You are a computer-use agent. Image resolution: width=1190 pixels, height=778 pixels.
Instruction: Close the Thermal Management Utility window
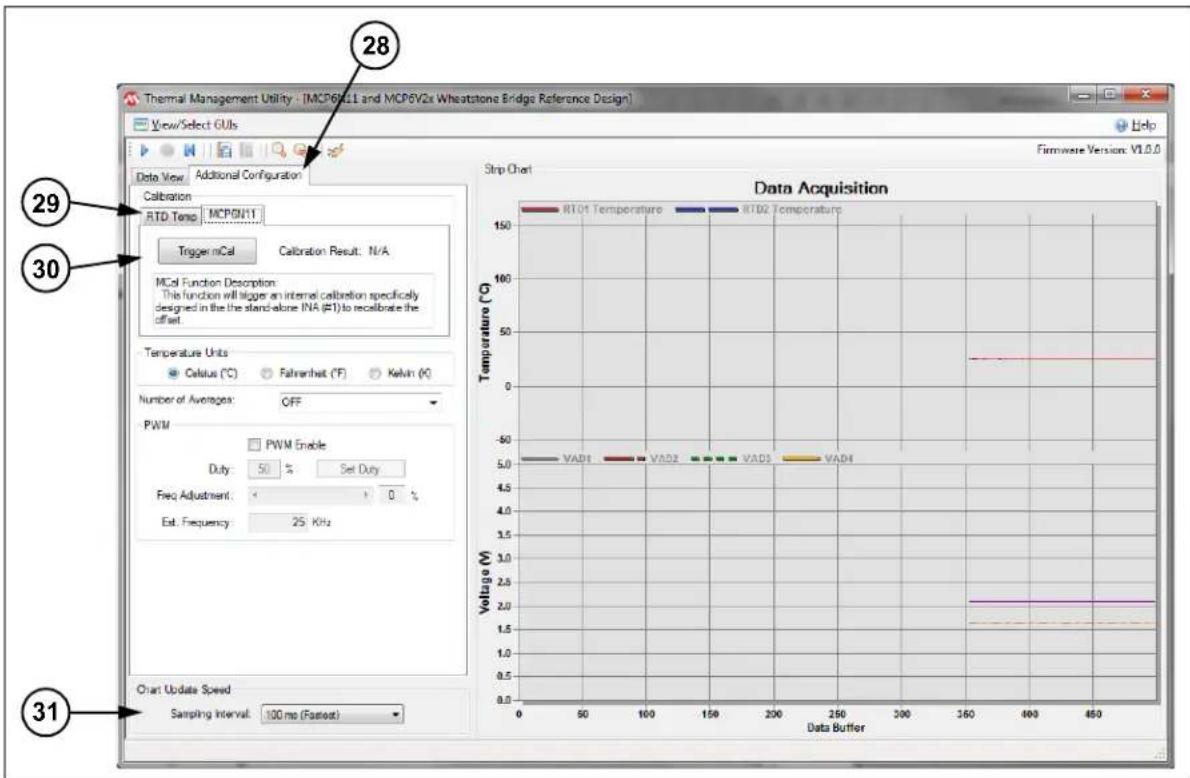(x=1145, y=95)
